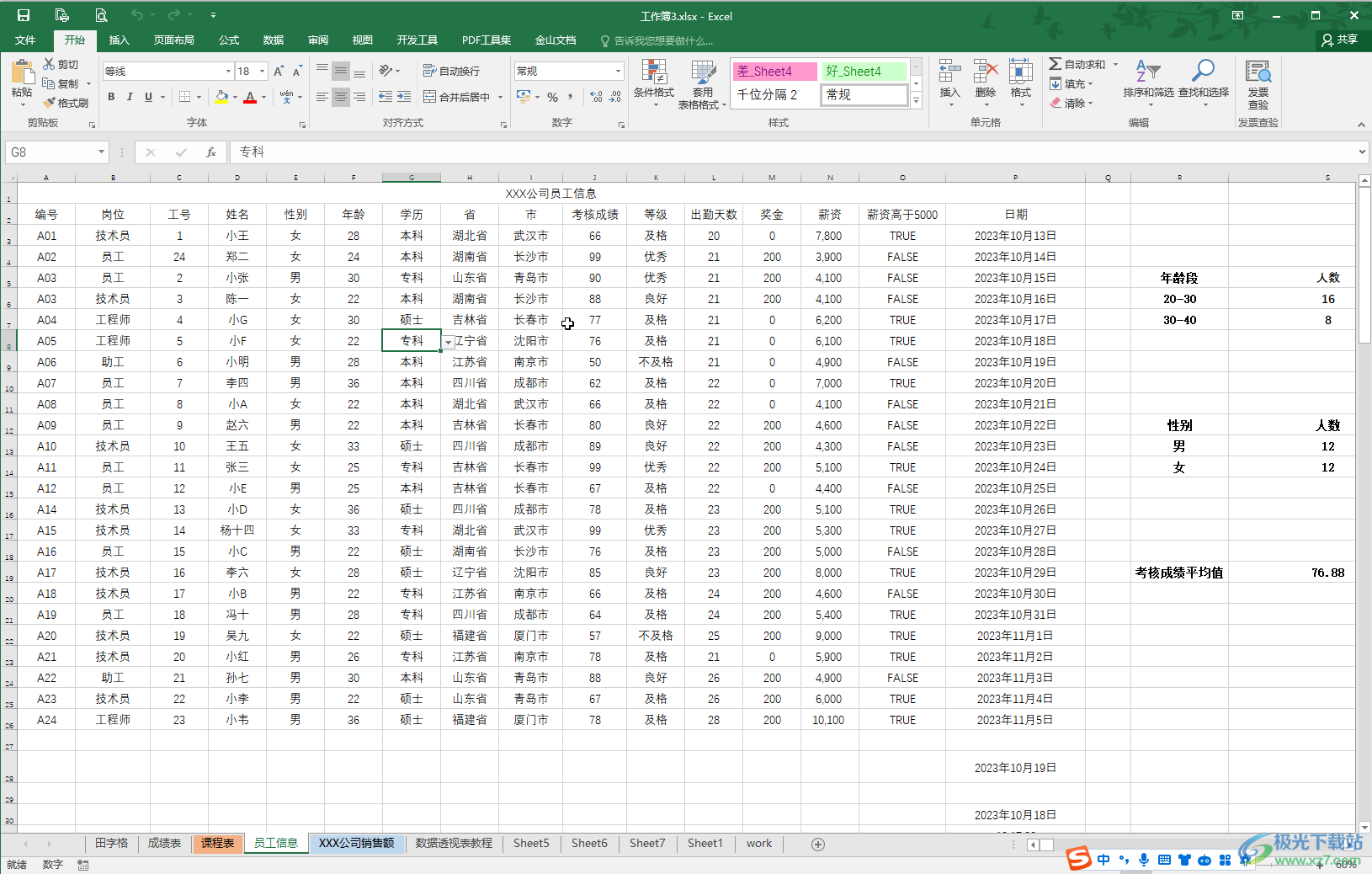Open the cell Format (格式) menu
This screenshot has height=874, width=1372.
point(1020,82)
